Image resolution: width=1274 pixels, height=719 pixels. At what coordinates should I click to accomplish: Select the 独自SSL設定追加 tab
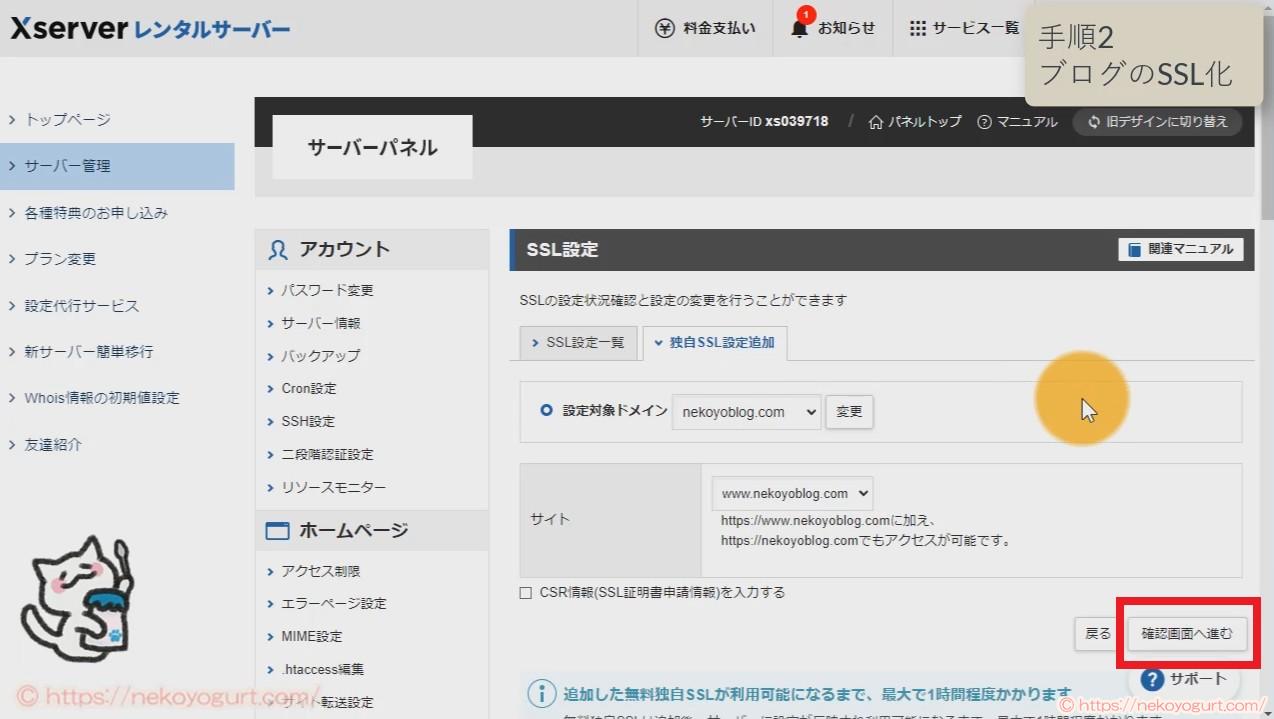point(716,342)
